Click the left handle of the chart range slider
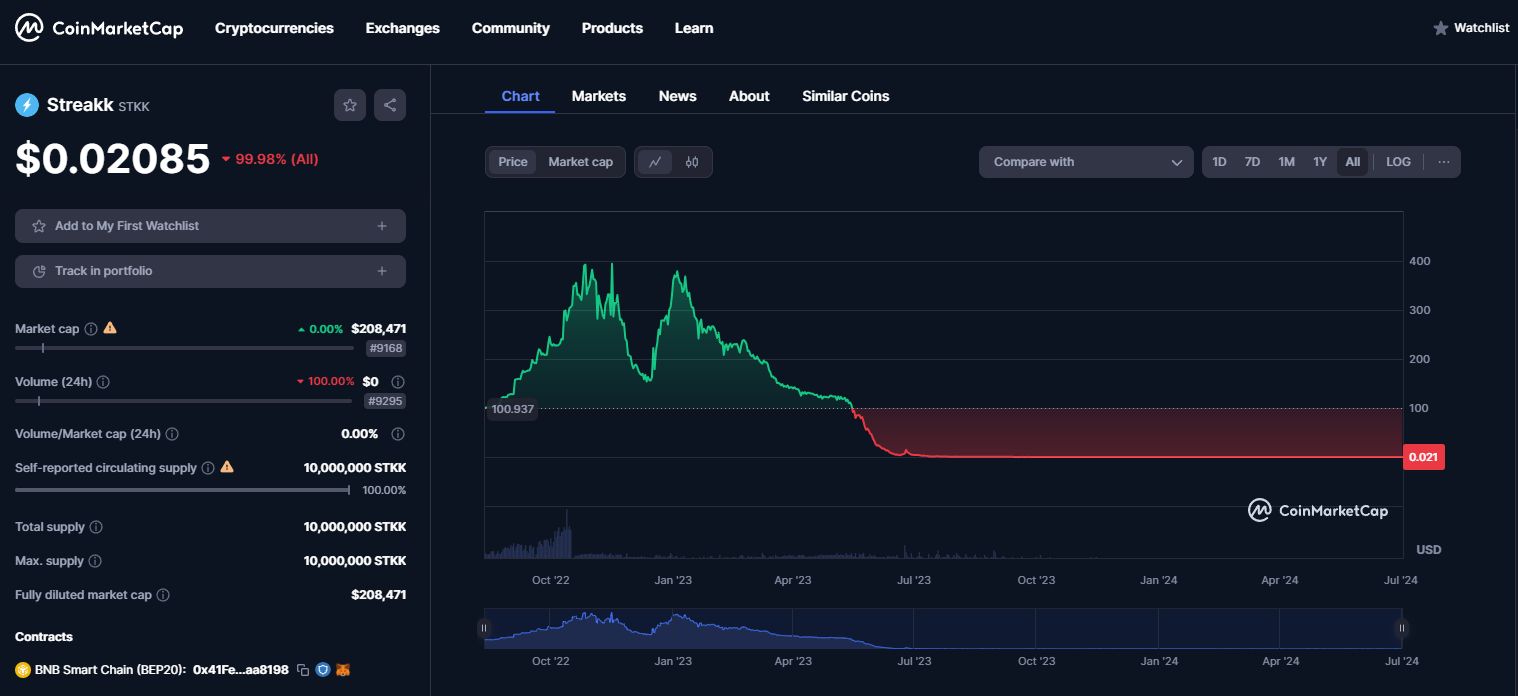This screenshot has height=696, width=1518. 484,628
